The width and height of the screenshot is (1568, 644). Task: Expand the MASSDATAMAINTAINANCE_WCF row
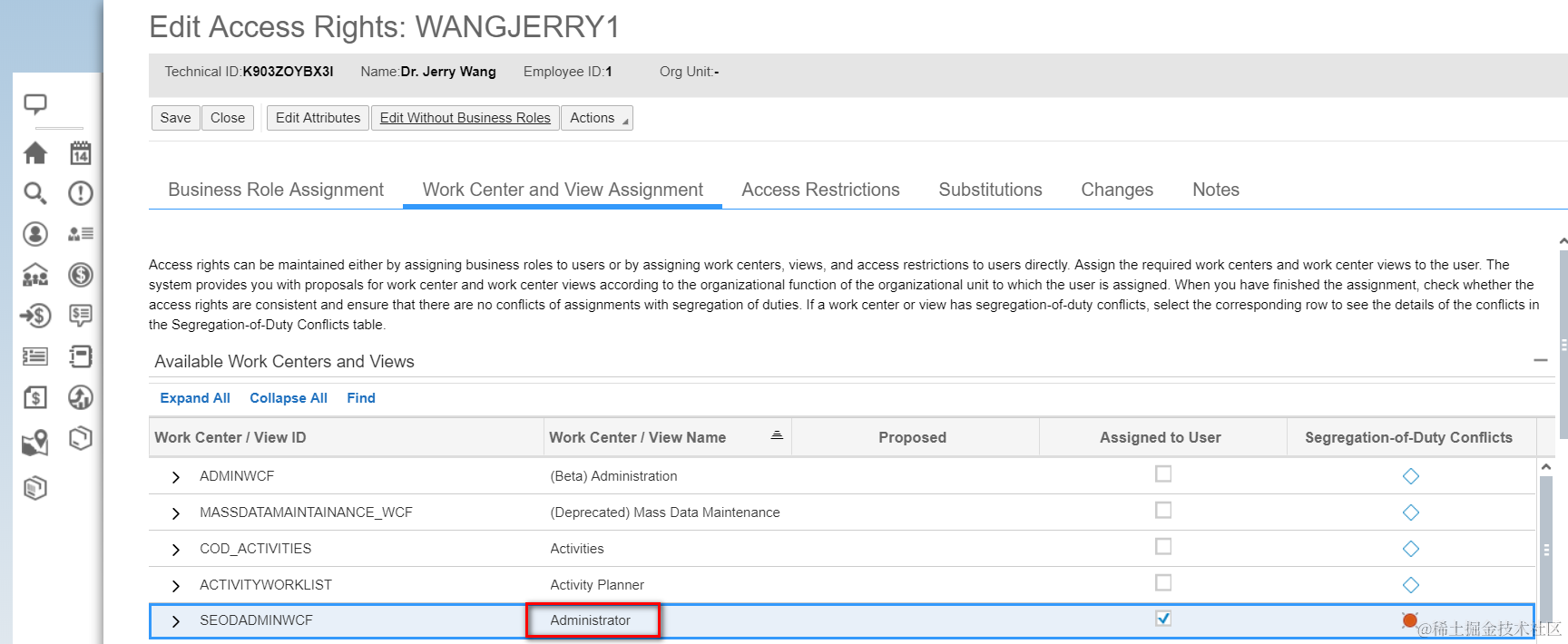[x=176, y=513]
